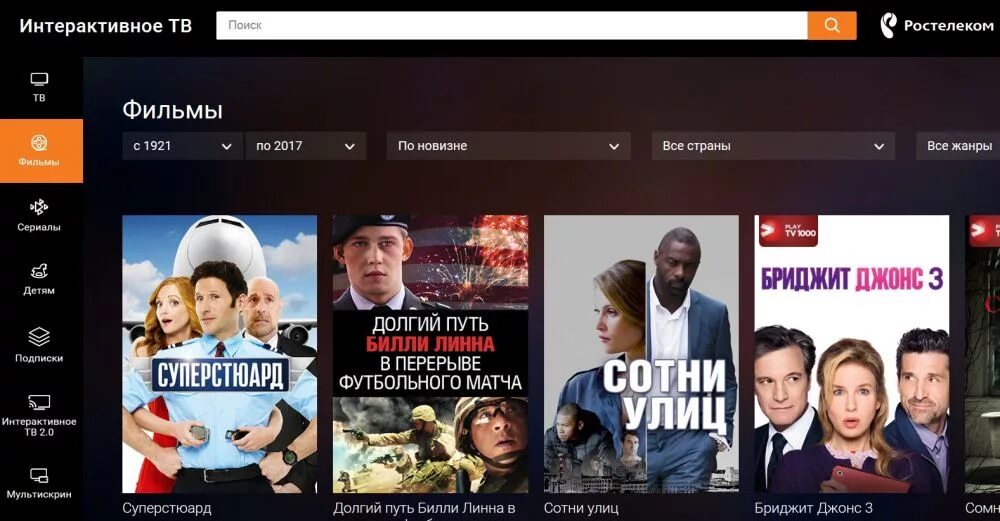The width and height of the screenshot is (1000, 521).
Task: Click the 'Сотни улиц' title caption
Action: 581,508
